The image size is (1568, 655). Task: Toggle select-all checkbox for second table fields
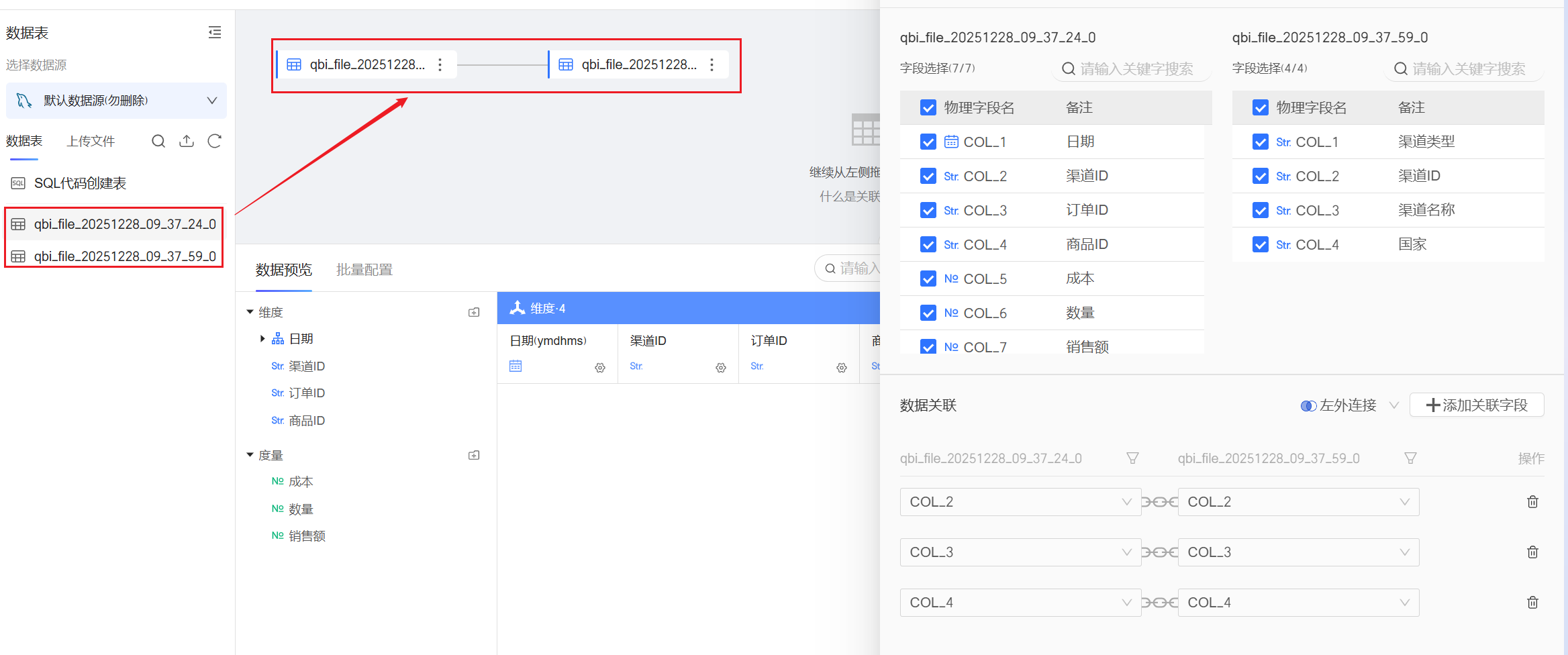click(x=1261, y=108)
